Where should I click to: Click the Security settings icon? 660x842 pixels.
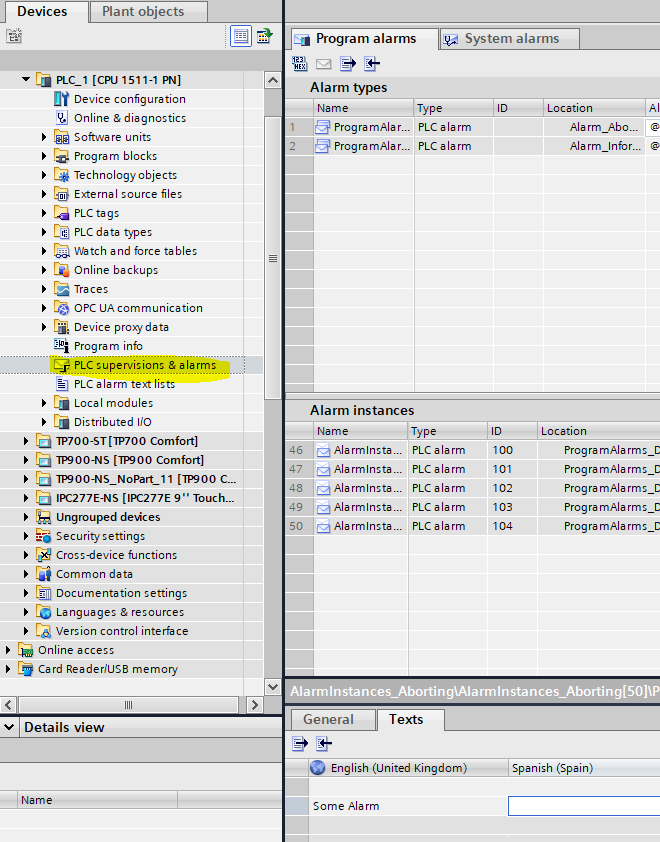tap(43, 536)
